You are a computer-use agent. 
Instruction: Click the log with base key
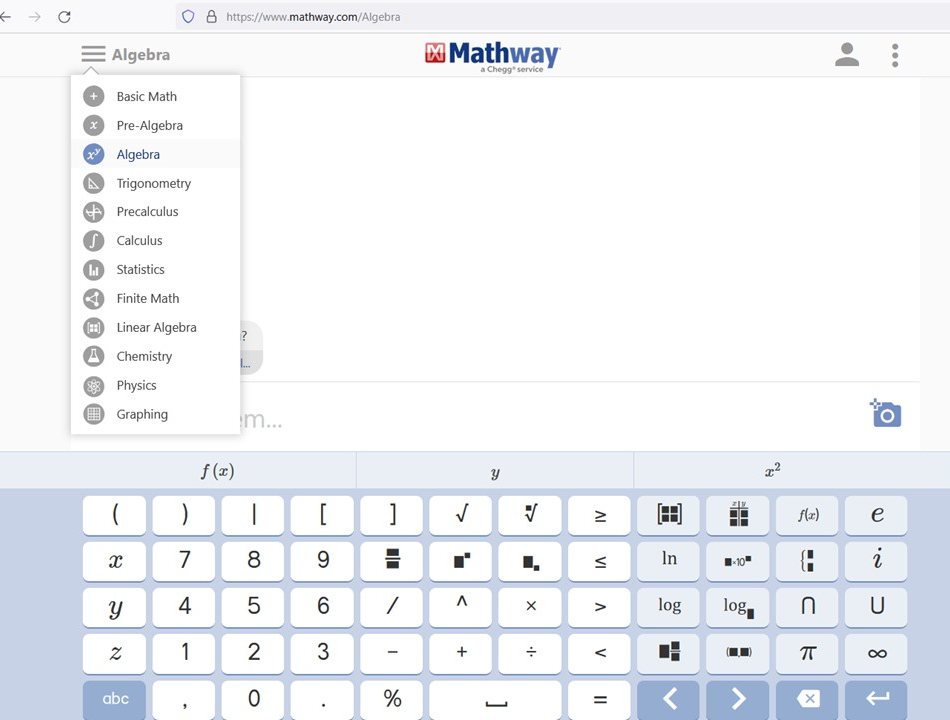pos(738,607)
